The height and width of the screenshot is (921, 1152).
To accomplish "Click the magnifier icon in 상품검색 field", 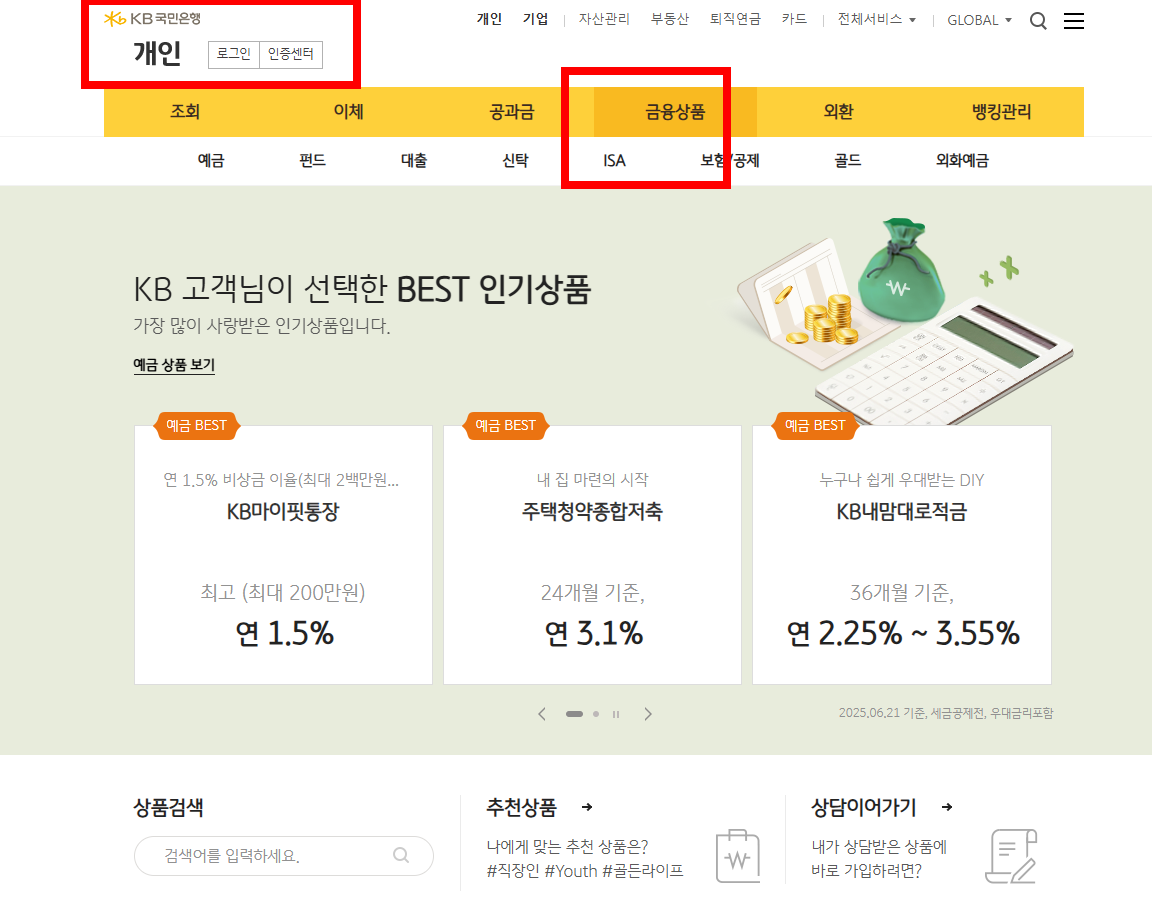I will 401,855.
